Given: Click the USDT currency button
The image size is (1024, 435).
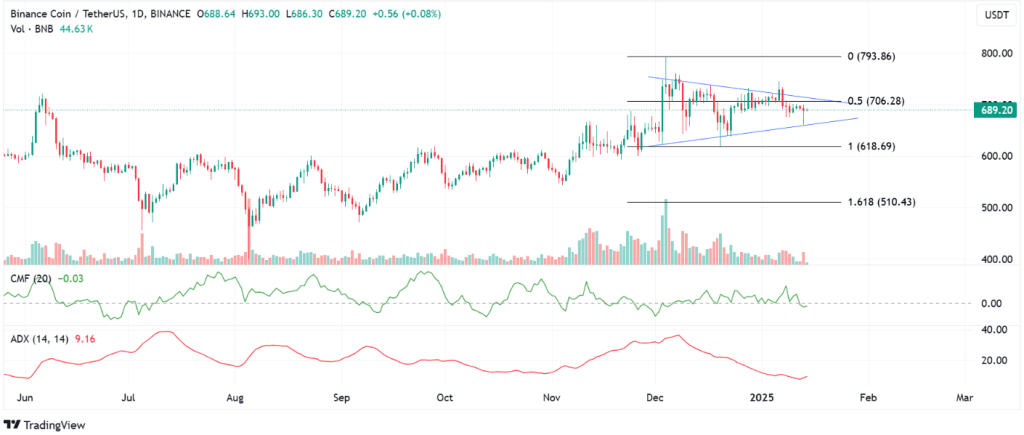Looking at the screenshot, I should point(999,14).
